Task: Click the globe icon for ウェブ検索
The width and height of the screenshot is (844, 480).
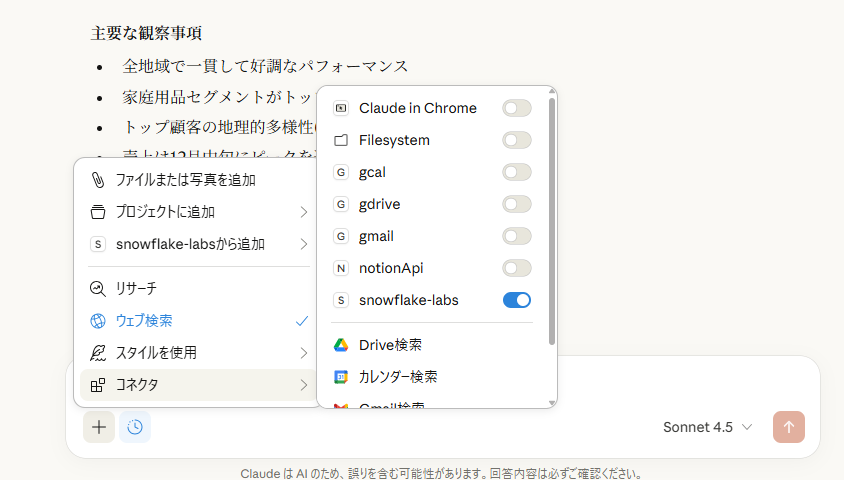Action: (97, 321)
